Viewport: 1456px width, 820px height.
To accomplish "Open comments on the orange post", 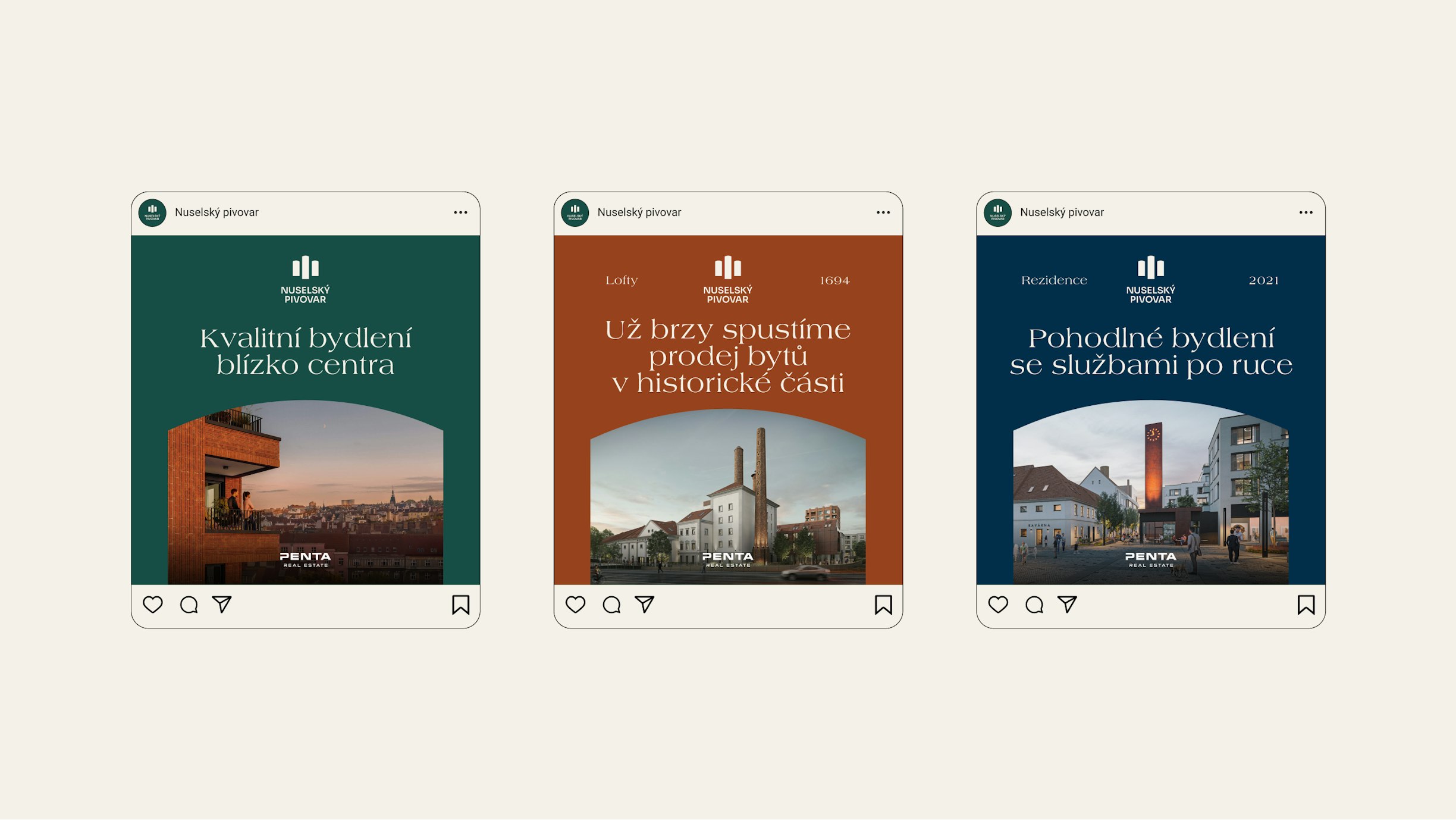I will tap(611, 605).
